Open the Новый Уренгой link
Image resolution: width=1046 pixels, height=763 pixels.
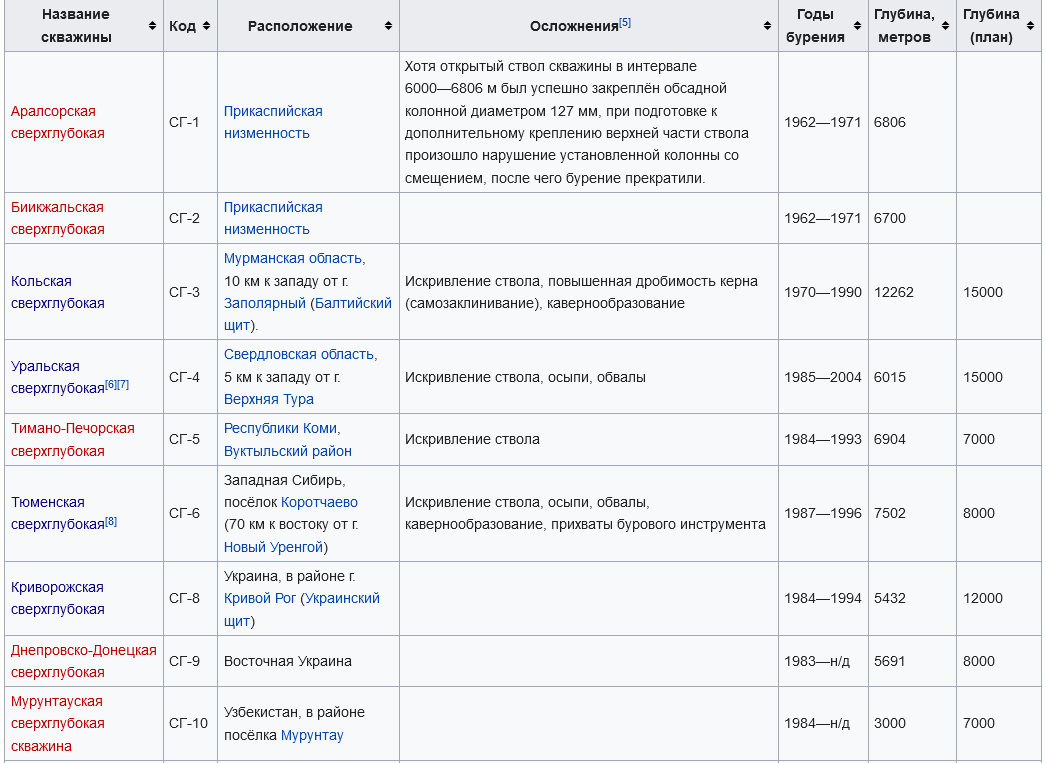click(x=273, y=547)
